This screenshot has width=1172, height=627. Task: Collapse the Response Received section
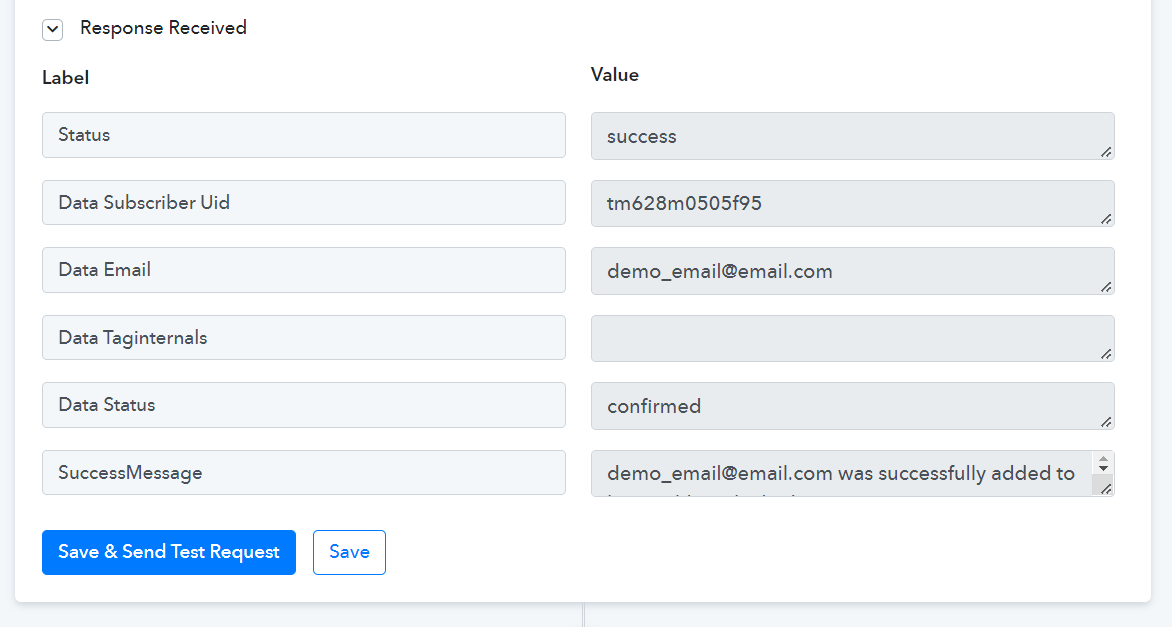click(52, 30)
